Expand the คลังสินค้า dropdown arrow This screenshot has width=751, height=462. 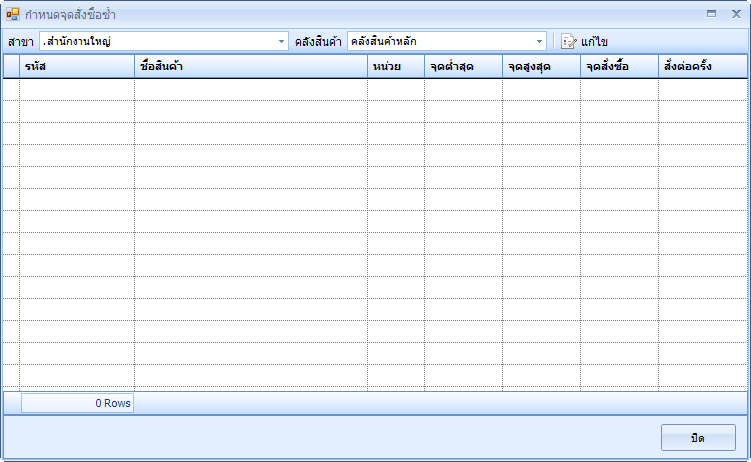540,42
